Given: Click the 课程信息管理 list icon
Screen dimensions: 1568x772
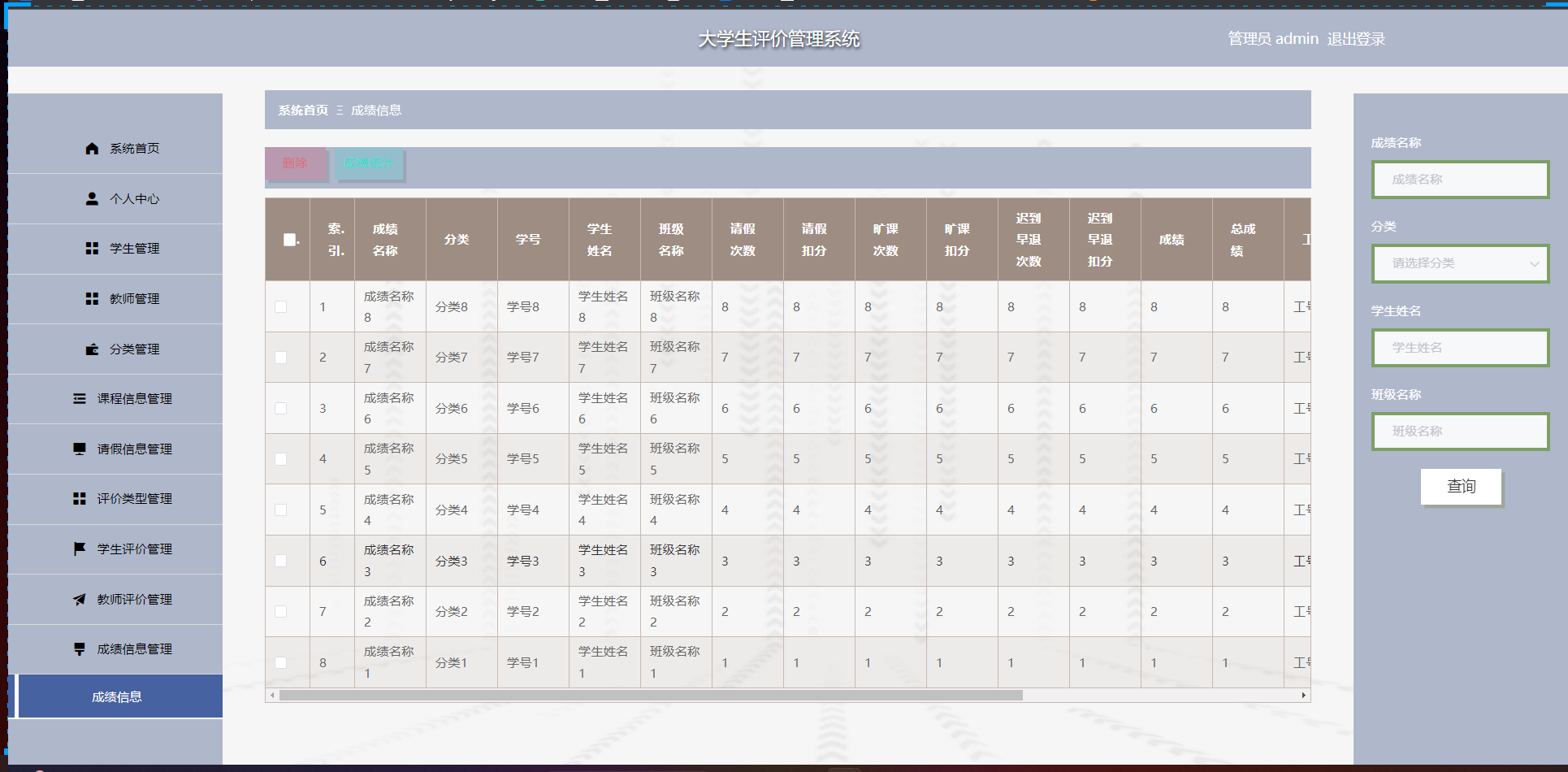Looking at the screenshot, I should [80, 399].
